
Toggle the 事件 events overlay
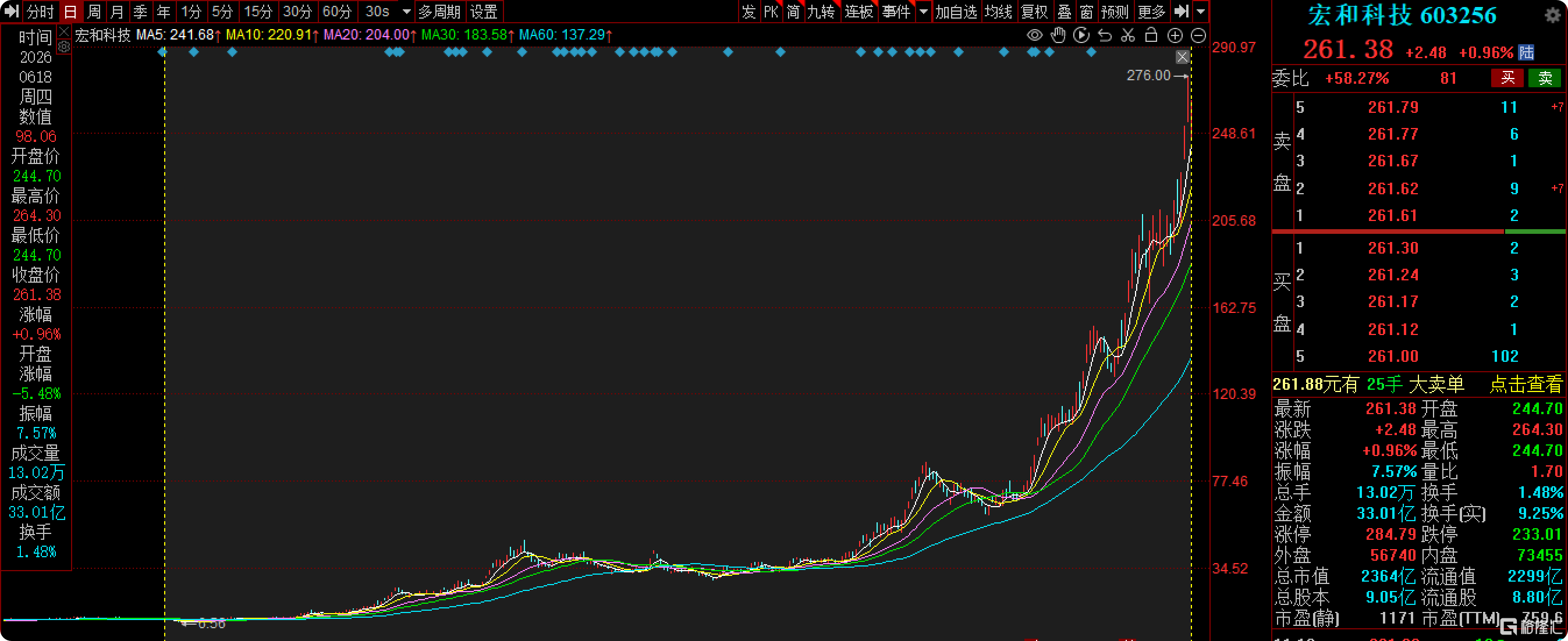tap(896, 11)
